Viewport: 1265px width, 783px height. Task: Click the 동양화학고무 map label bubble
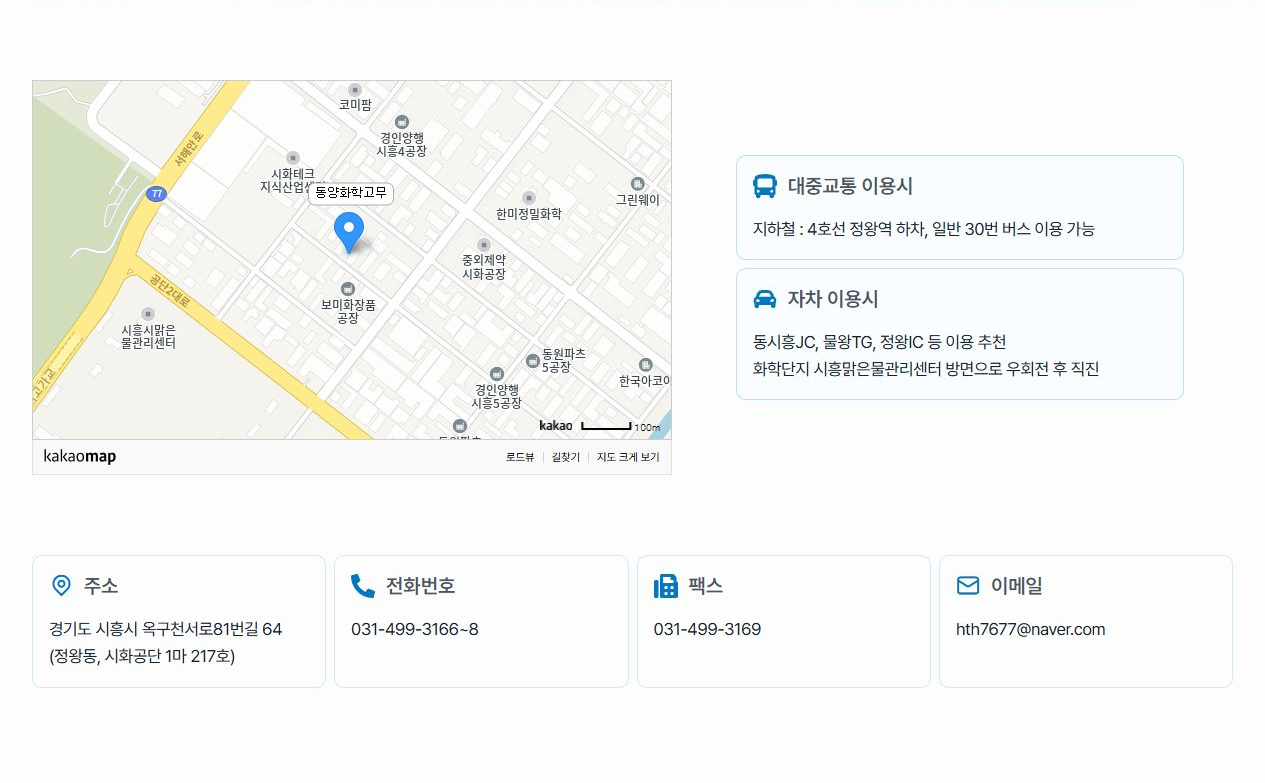point(350,193)
